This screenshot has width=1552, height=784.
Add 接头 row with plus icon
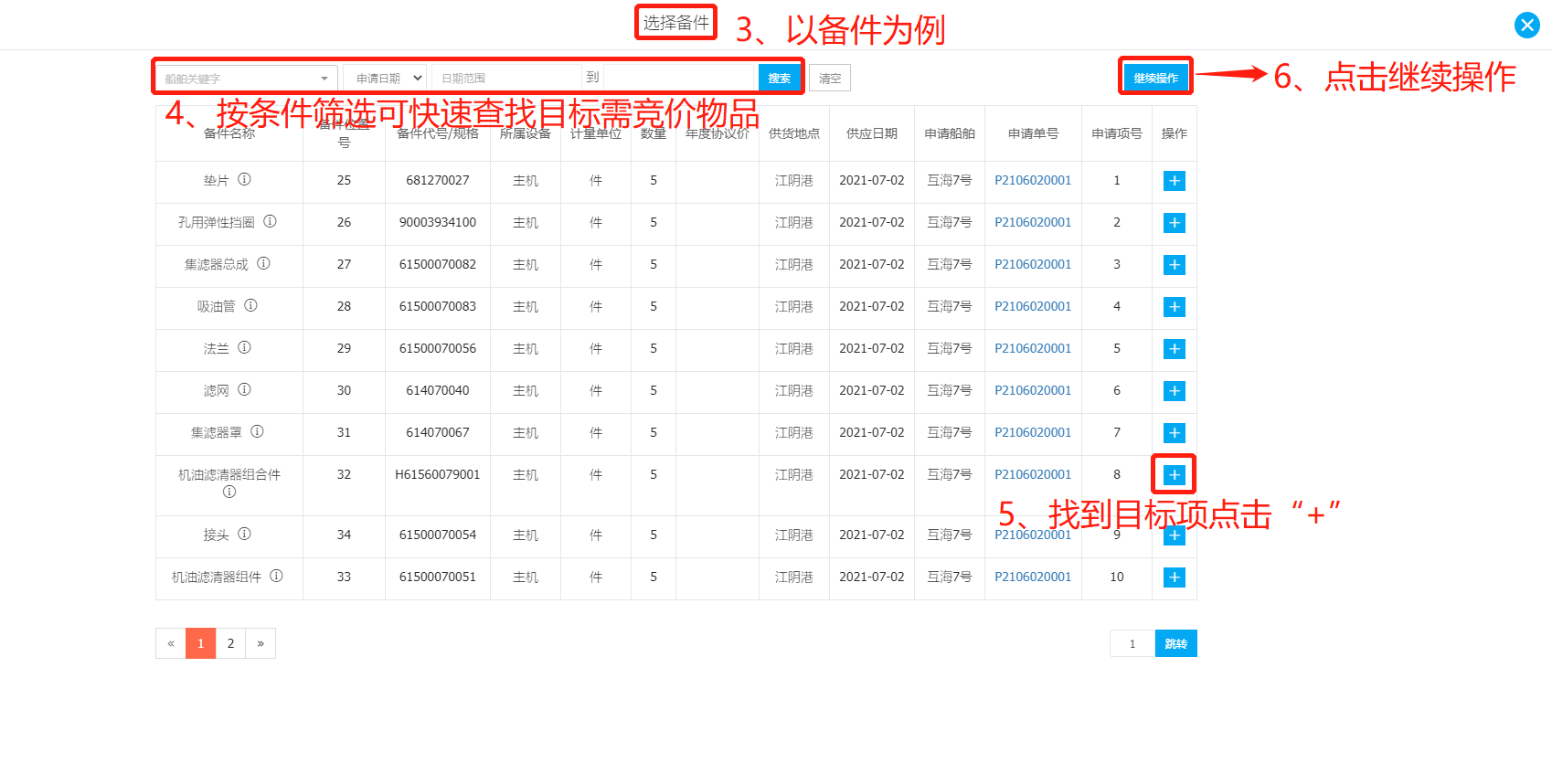pos(1175,535)
